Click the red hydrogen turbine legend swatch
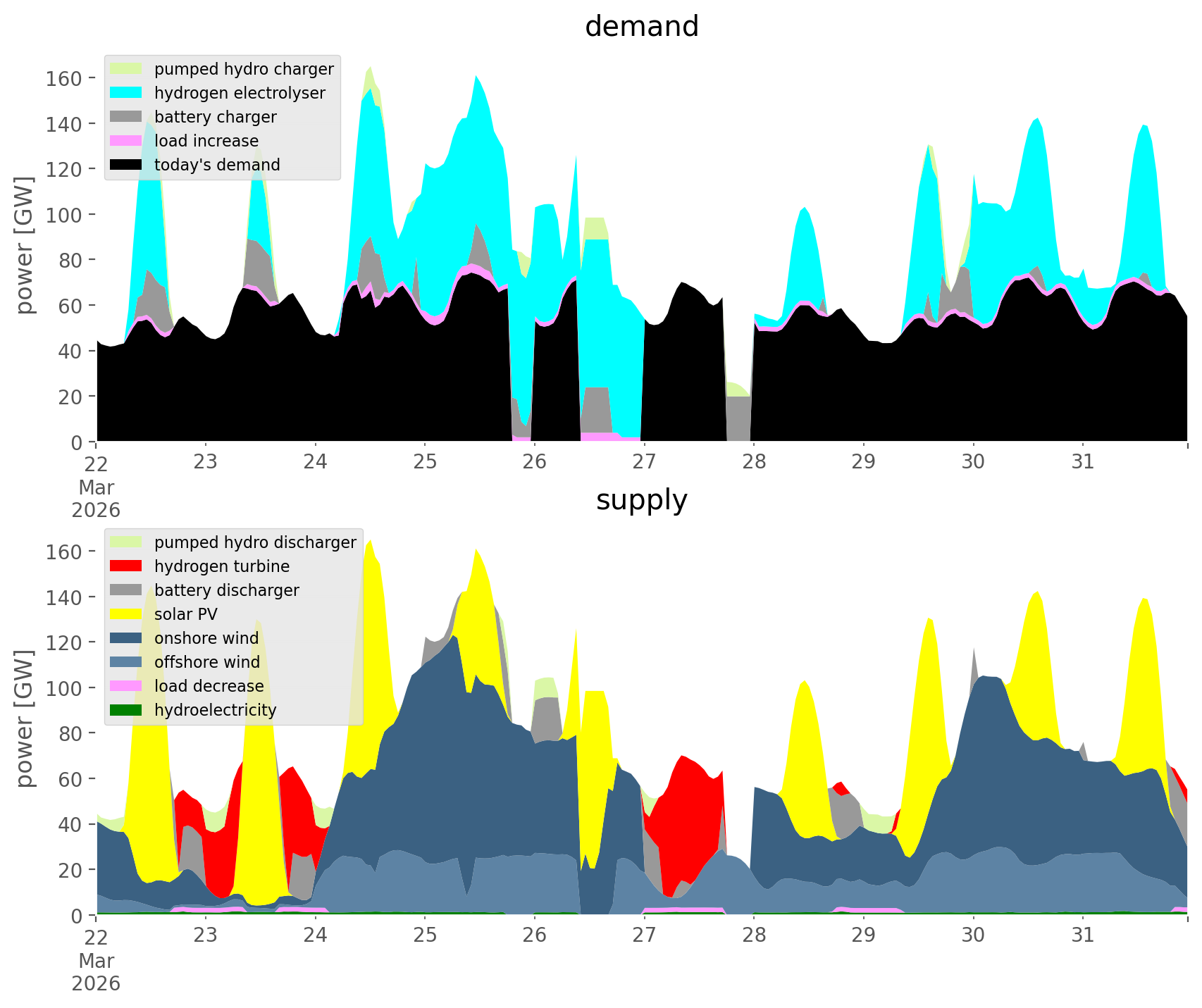This screenshot has height=1008, width=1202. point(127,566)
